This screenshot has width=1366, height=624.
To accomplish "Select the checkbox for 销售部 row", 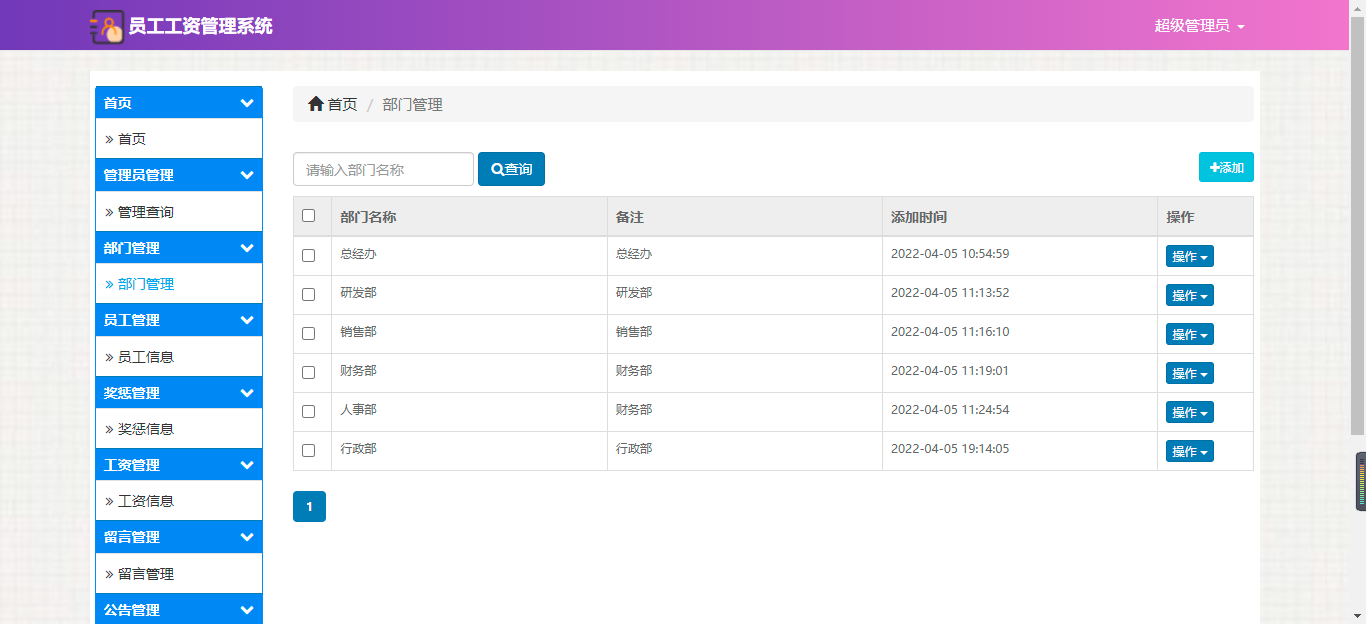I will tap(308, 334).
